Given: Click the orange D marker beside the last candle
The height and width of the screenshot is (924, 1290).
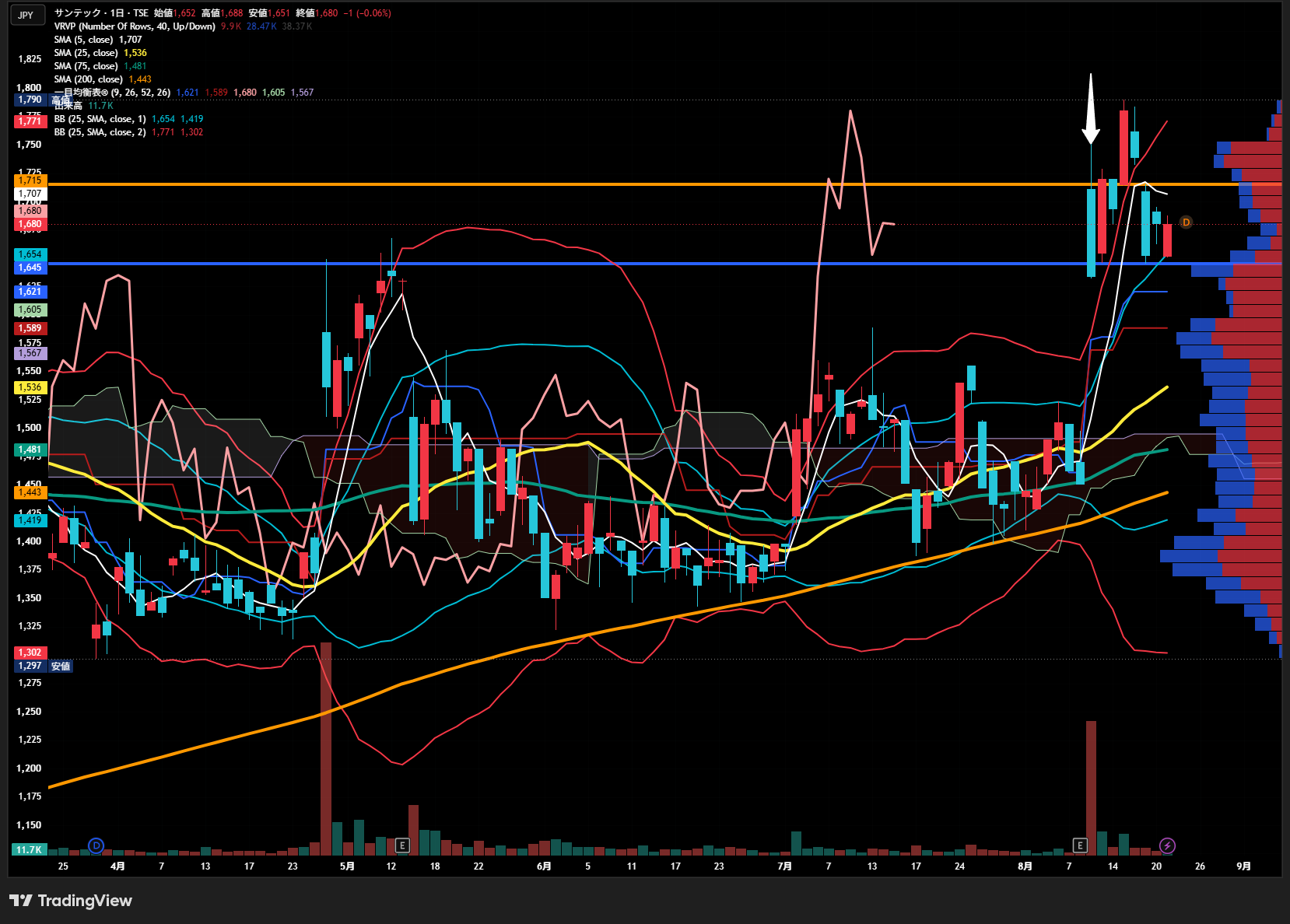Looking at the screenshot, I should click(1186, 222).
